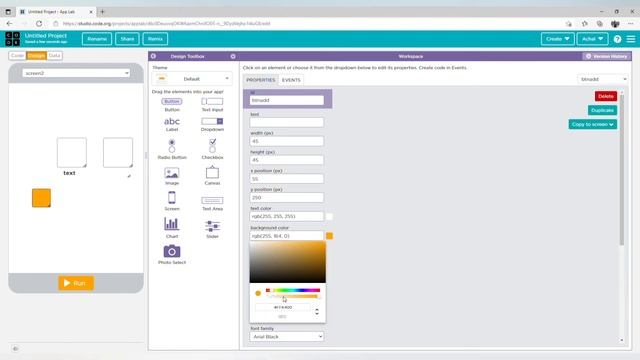Viewport: 640px width, 360px height.
Task: Open the font family Arial Black dropdown
Action: pos(287,337)
